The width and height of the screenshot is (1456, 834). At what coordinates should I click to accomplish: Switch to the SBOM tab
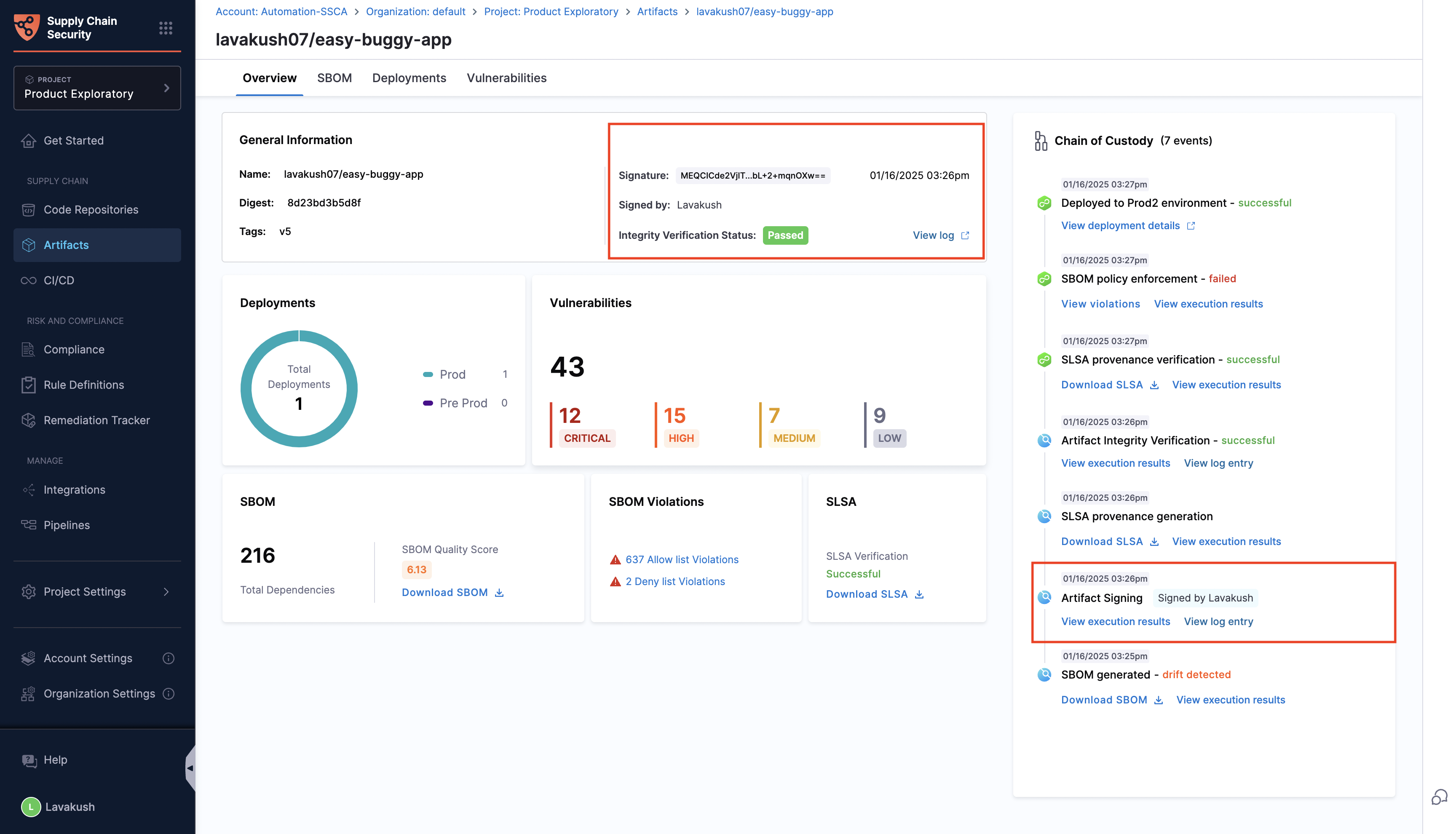[334, 78]
